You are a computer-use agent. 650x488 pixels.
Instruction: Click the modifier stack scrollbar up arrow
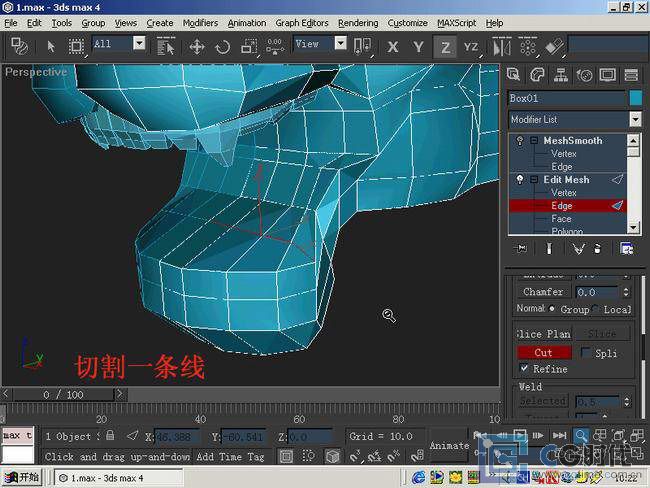click(633, 141)
